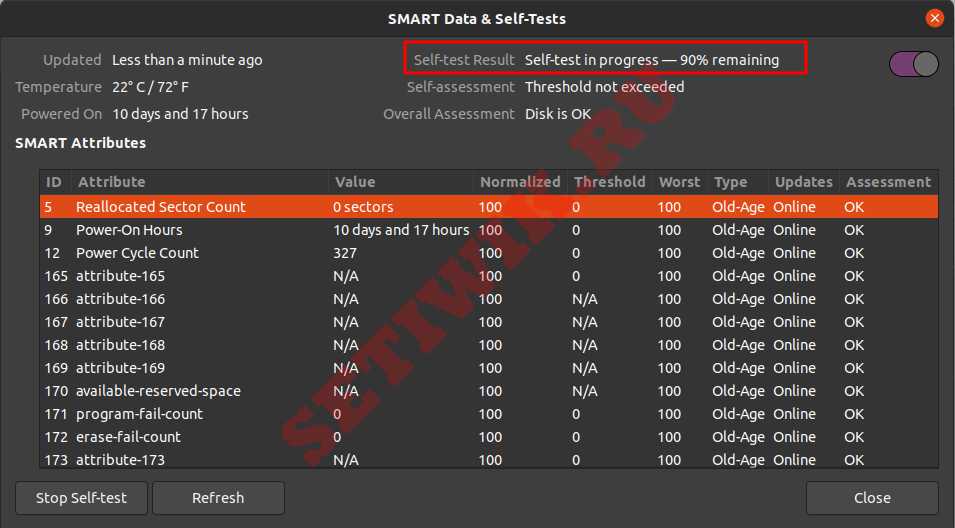Close the dialog with the orange X icon
This screenshot has height=528, width=955.
pos(934,18)
